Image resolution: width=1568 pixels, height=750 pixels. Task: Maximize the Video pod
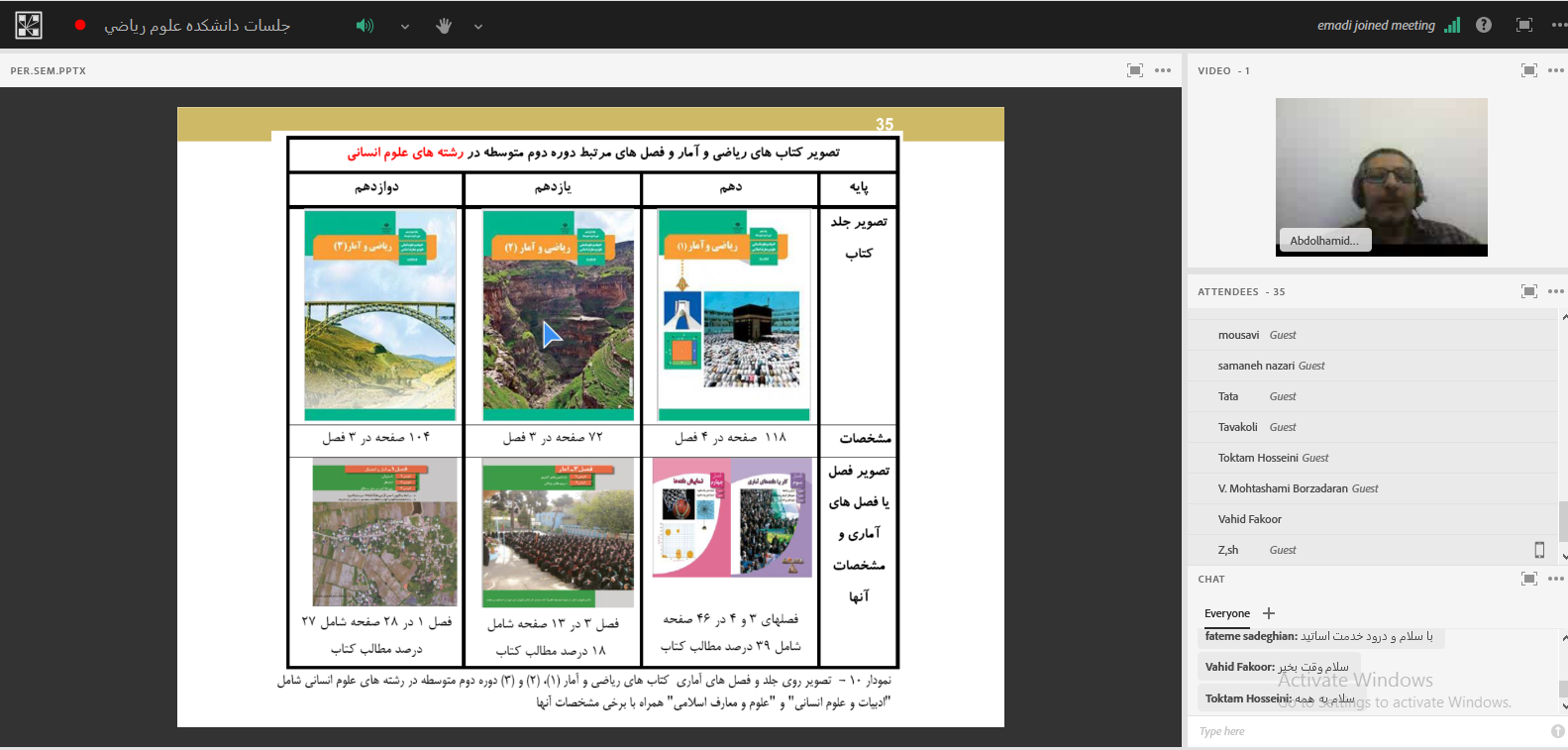point(1529,70)
